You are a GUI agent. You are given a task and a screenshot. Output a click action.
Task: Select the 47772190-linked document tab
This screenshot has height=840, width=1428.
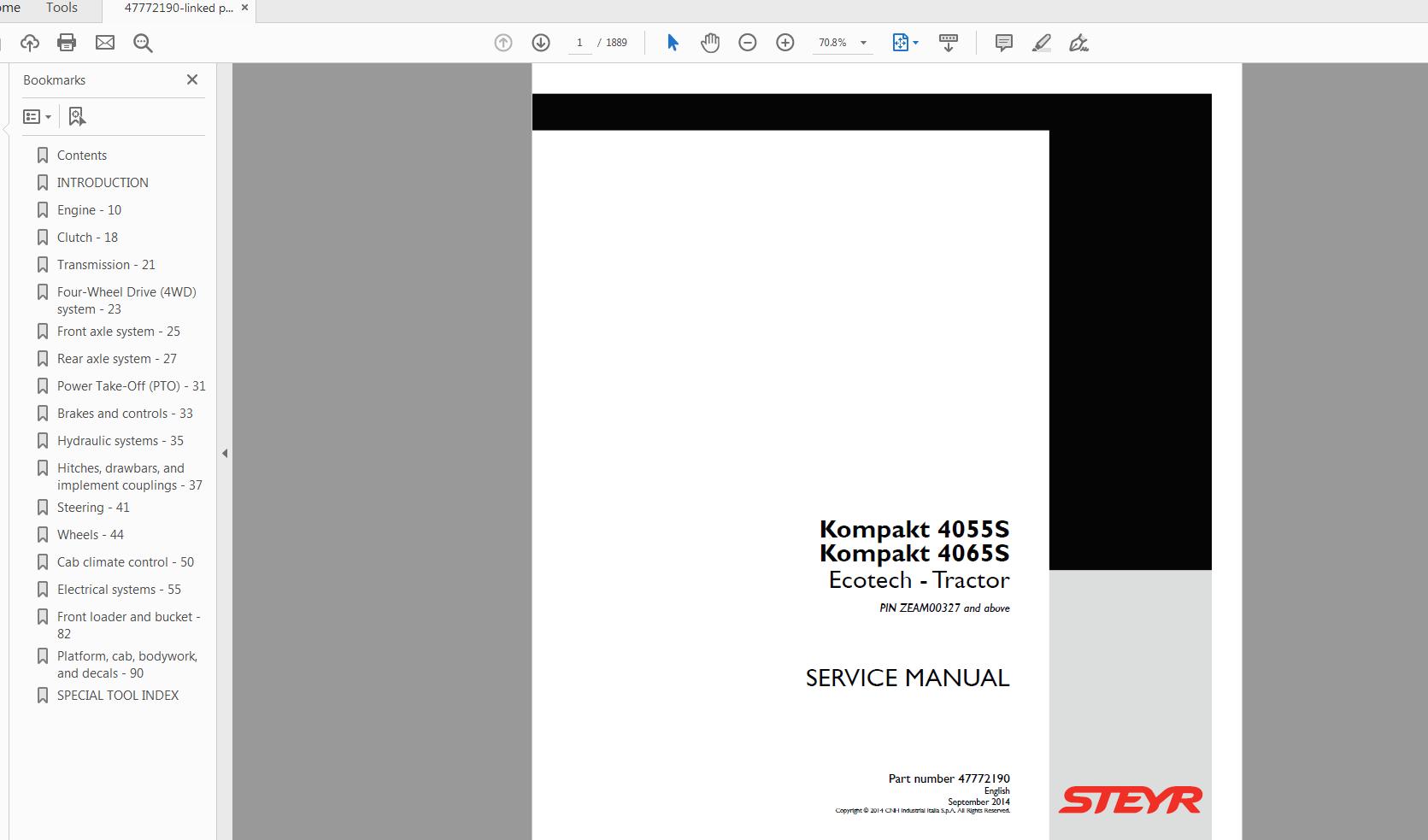pos(179,9)
